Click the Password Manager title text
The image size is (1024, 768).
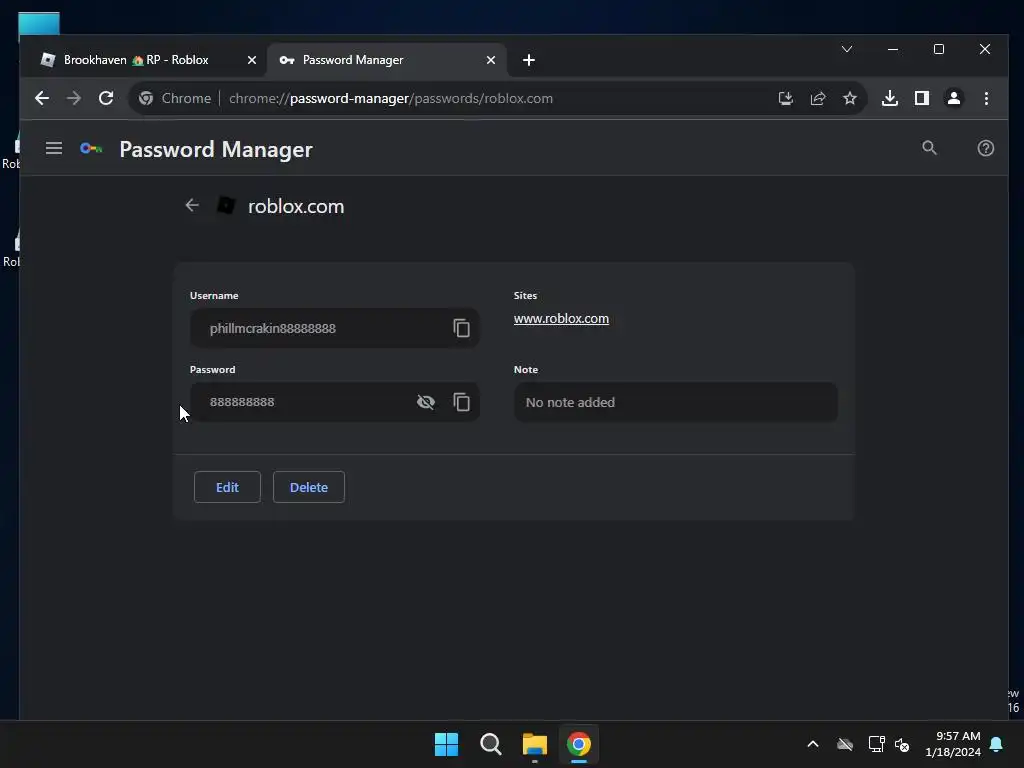point(216,150)
